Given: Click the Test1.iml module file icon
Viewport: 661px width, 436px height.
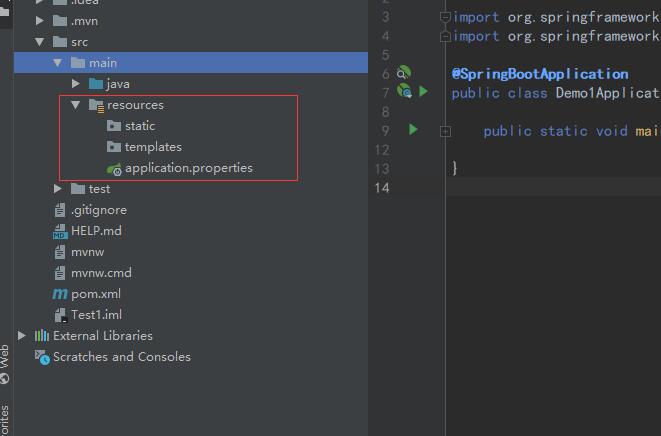Looking at the screenshot, I should [60, 315].
